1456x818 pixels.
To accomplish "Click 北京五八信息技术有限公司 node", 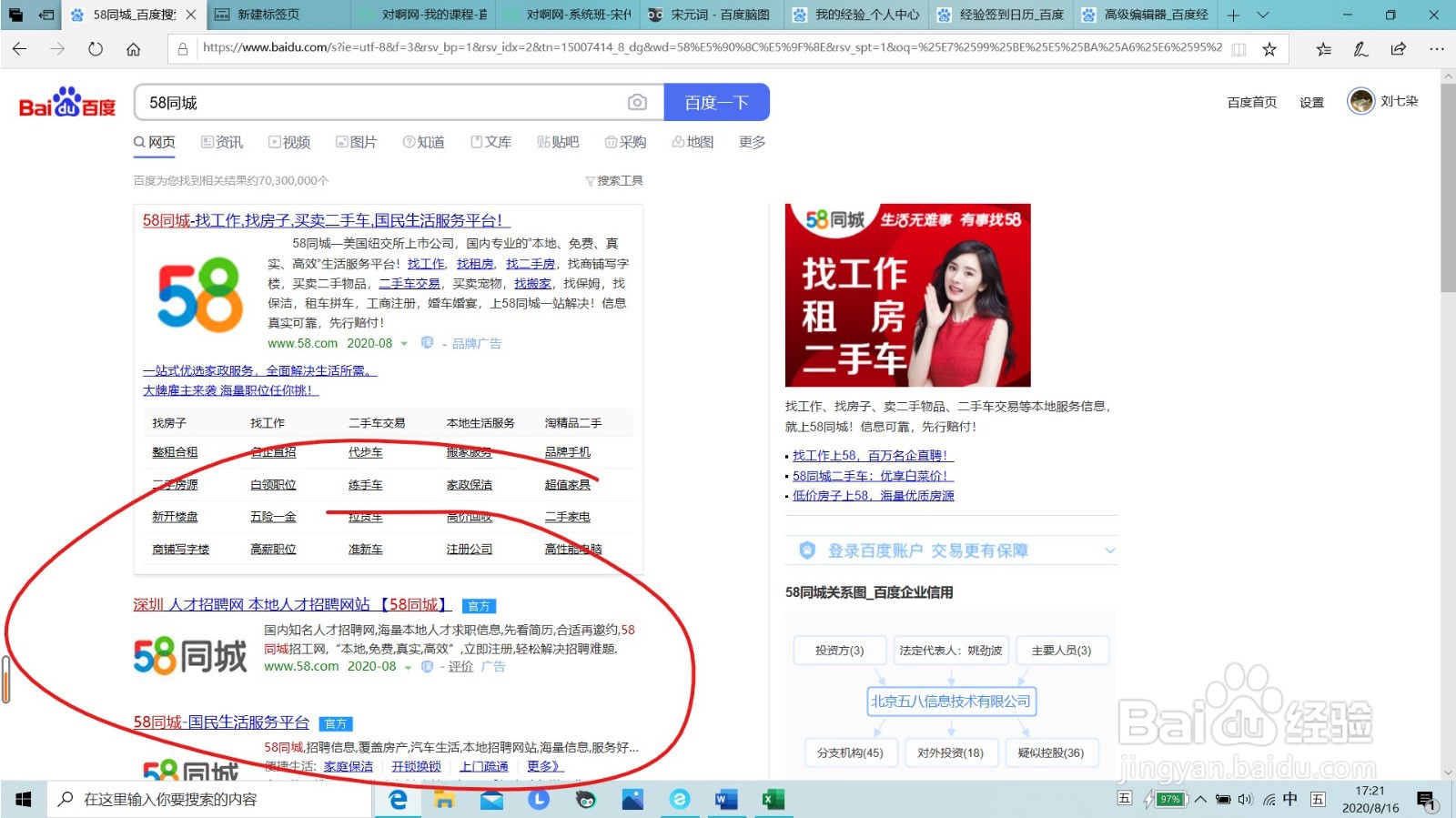I will tap(951, 702).
